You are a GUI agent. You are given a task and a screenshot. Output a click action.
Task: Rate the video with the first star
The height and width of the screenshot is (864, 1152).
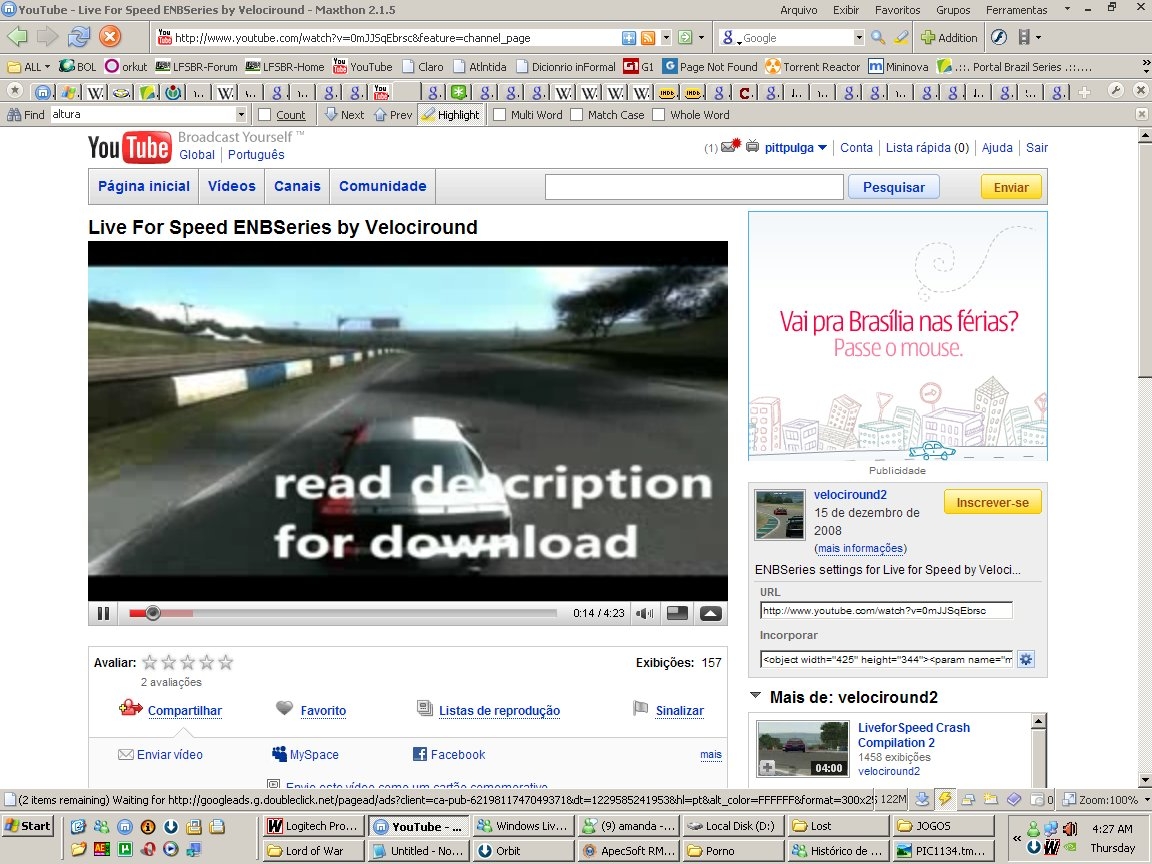150,663
